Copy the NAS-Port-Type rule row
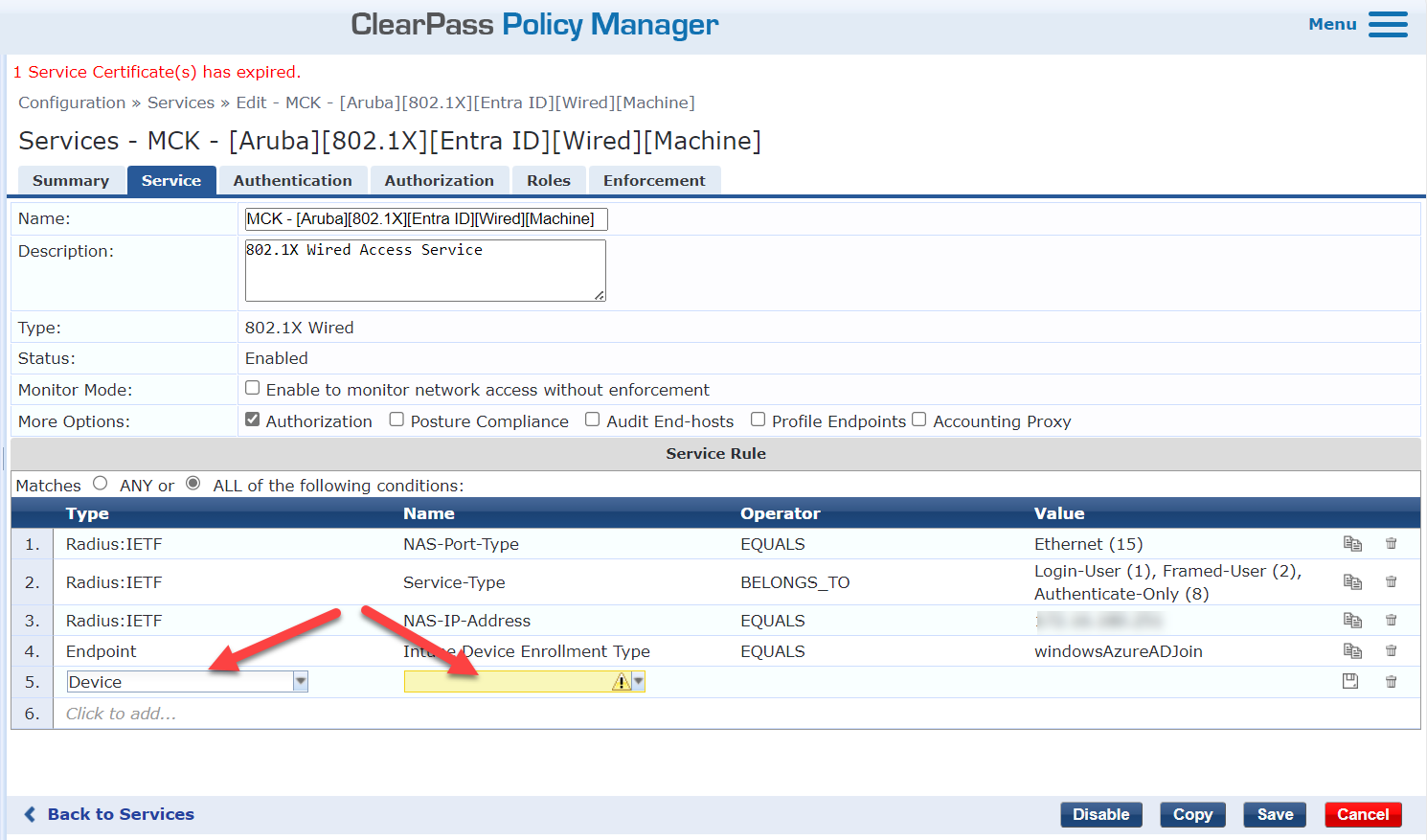 pos(1352,544)
